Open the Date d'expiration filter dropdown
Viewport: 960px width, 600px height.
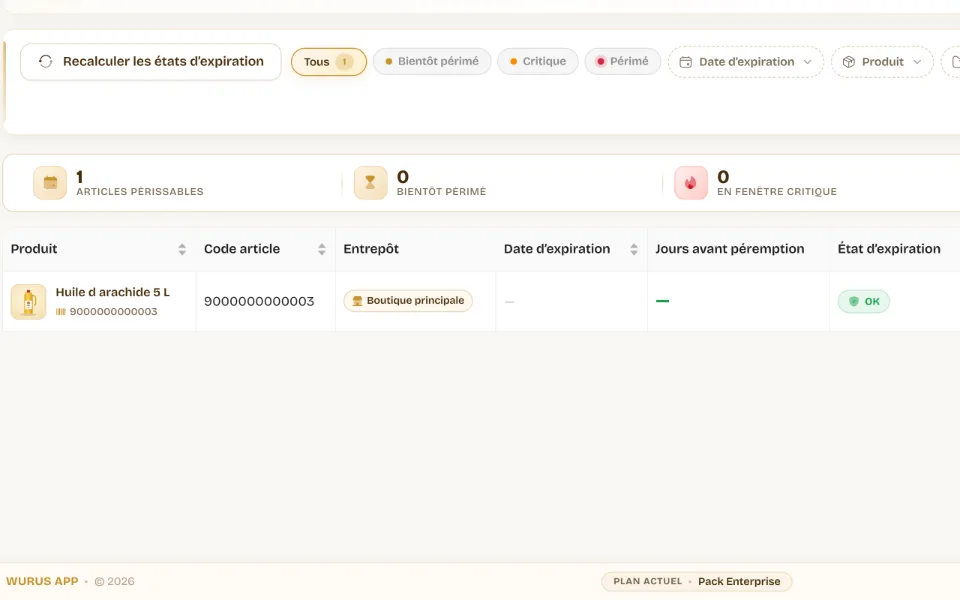[x=746, y=62]
